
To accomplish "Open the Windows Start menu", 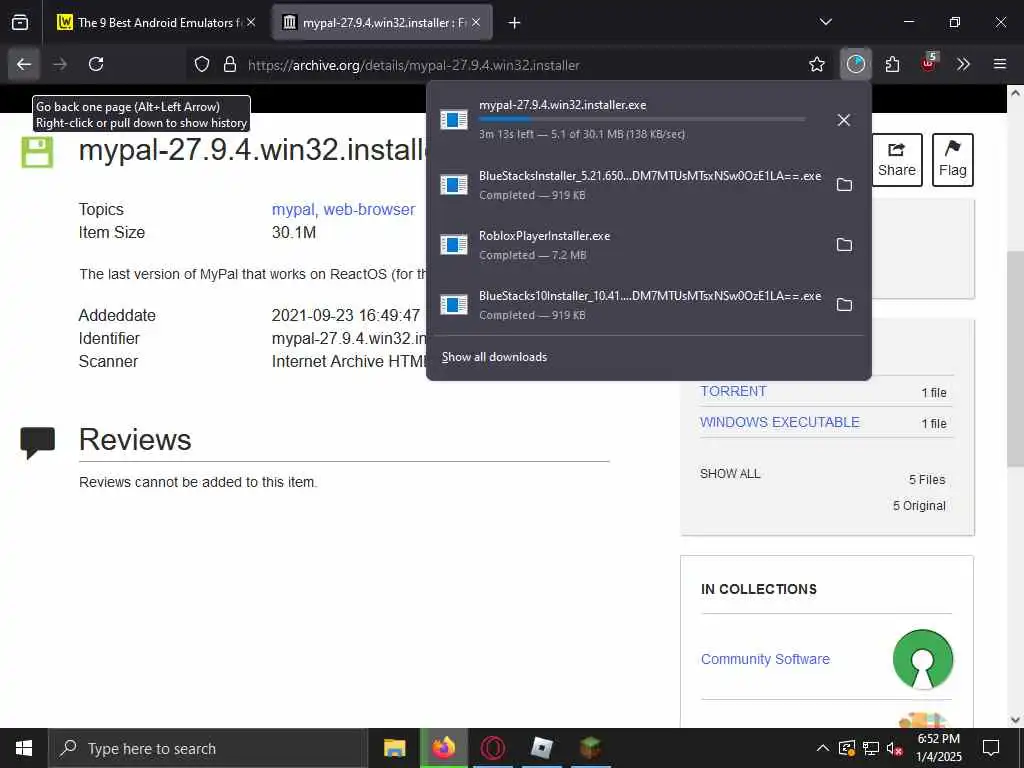I will pyautogui.click(x=24, y=748).
